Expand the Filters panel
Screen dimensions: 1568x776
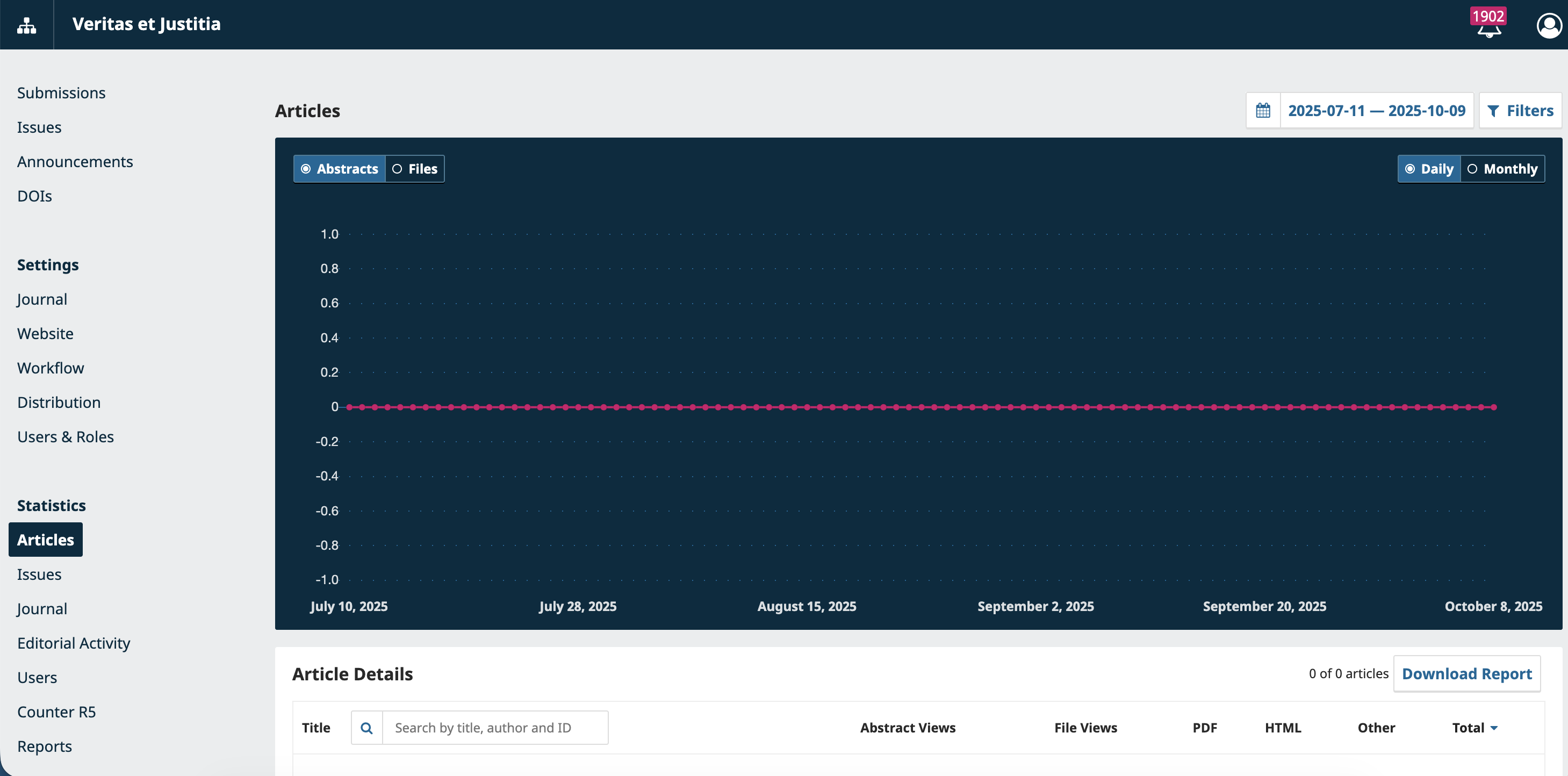1520,111
